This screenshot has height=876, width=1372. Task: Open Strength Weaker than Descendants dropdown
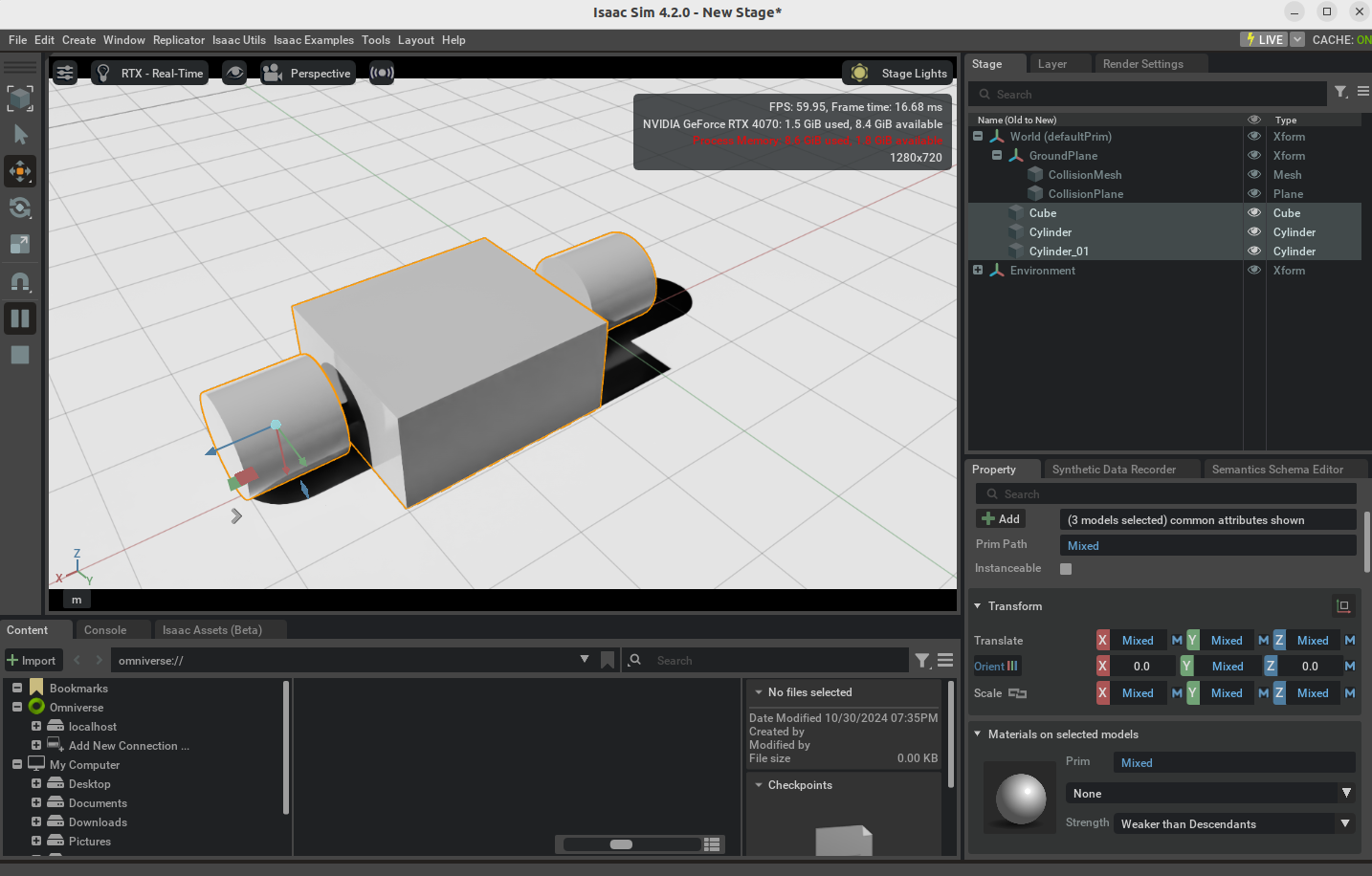1234,823
